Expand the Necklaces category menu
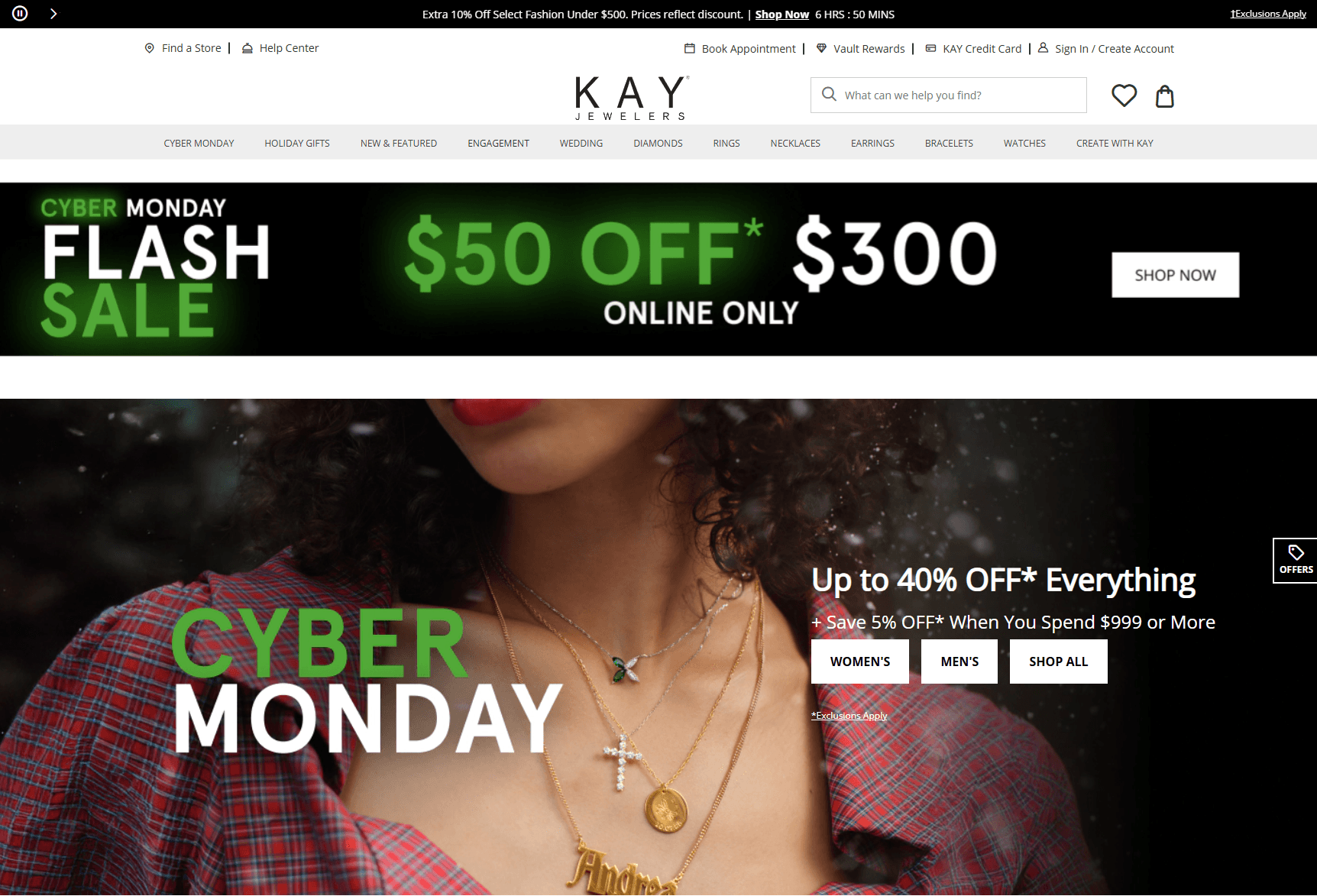 [795, 143]
